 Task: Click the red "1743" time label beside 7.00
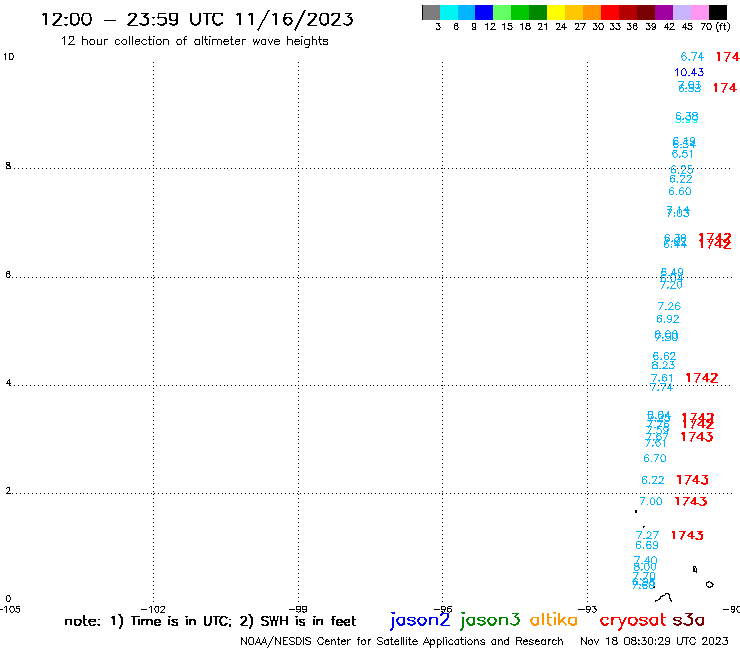[691, 501]
